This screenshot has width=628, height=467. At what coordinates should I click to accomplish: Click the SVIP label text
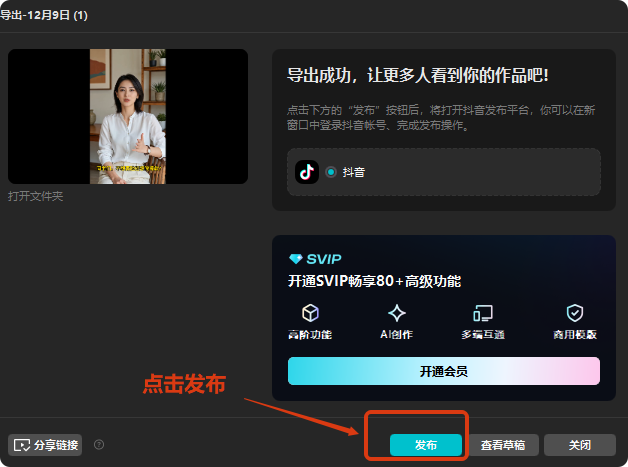click(x=324, y=259)
